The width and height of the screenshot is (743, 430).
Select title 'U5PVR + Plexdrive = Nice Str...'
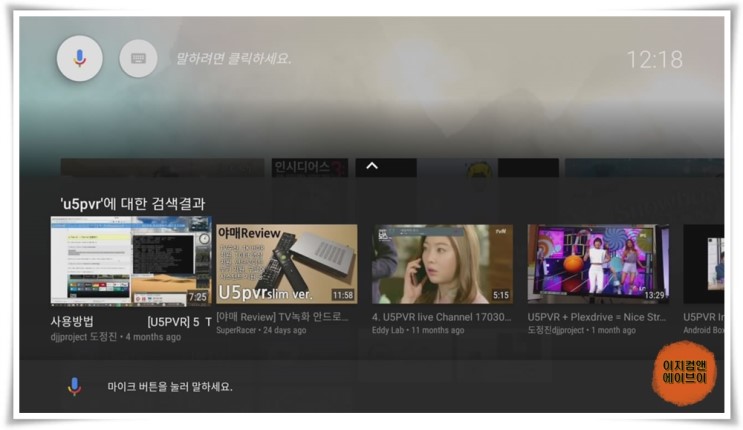pyautogui.click(x=597, y=317)
